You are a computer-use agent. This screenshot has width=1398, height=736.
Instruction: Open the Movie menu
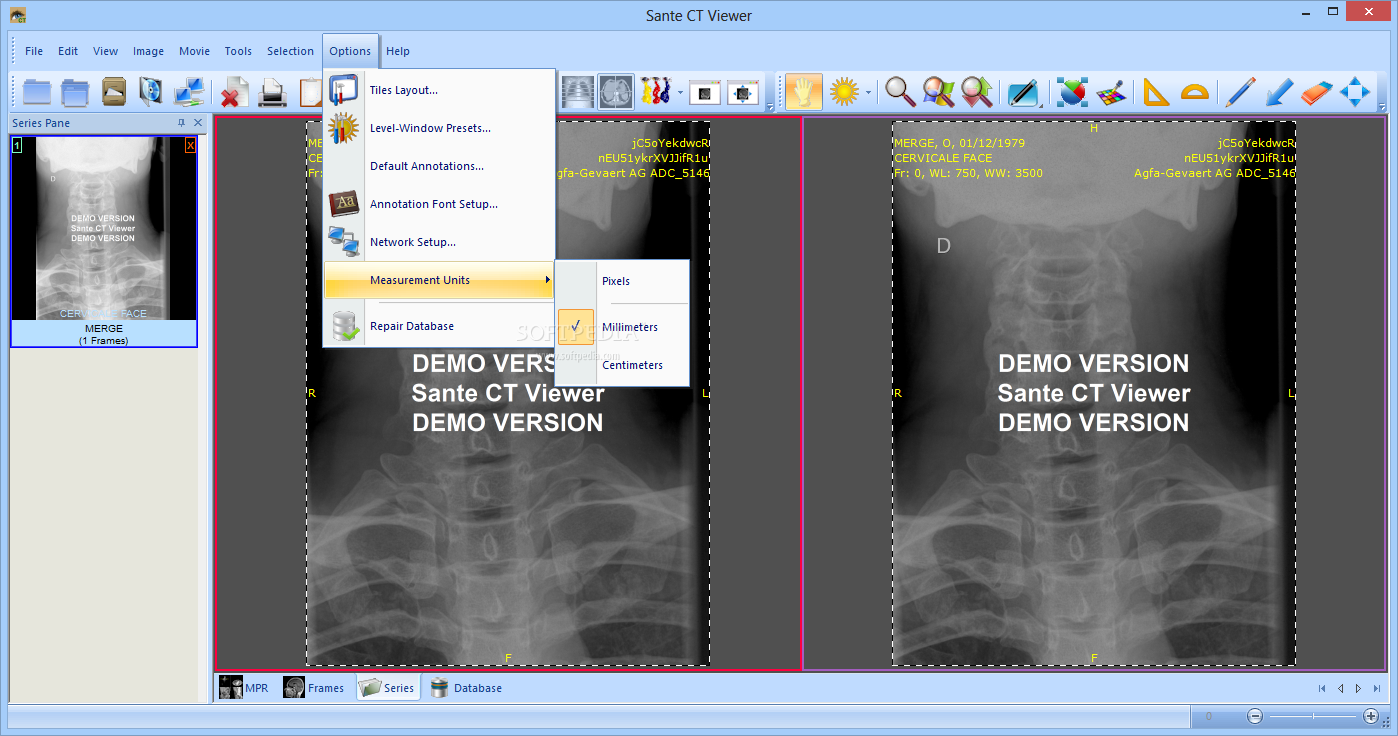pyautogui.click(x=194, y=51)
